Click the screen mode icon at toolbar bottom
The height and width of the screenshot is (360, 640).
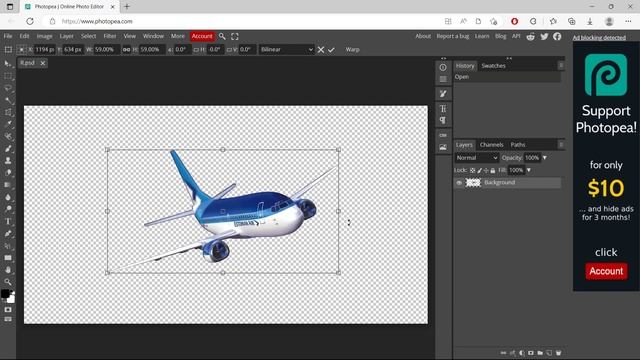coord(8,319)
